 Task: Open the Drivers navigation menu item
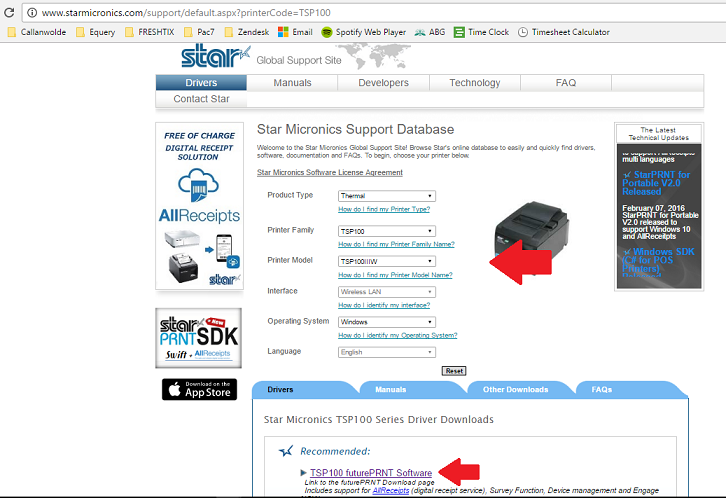[x=201, y=82]
